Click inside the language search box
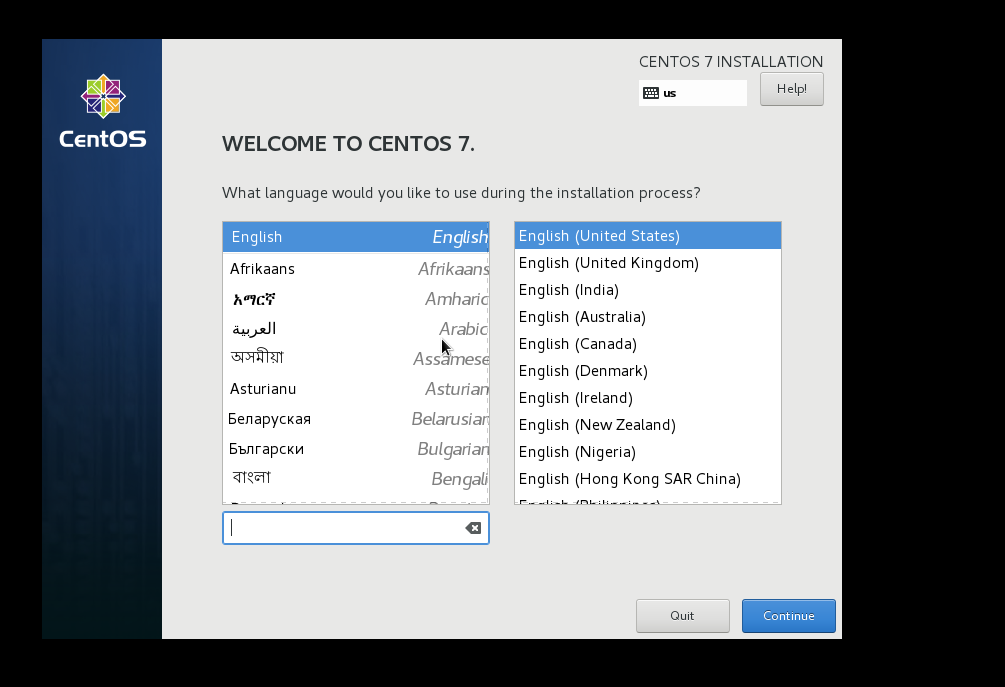Viewport: 1005px width, 687px height. point(340,528)
